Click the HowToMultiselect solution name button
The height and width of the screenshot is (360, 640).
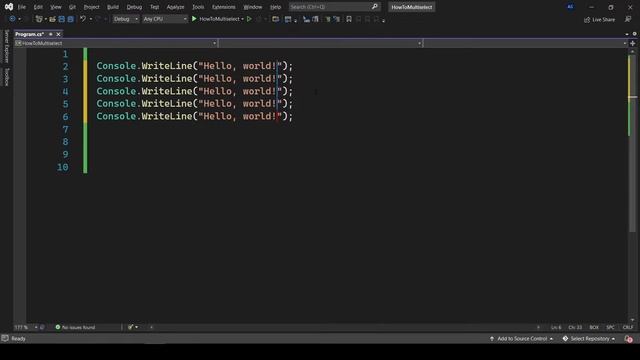pyautogui.click(x=411, y=7)
